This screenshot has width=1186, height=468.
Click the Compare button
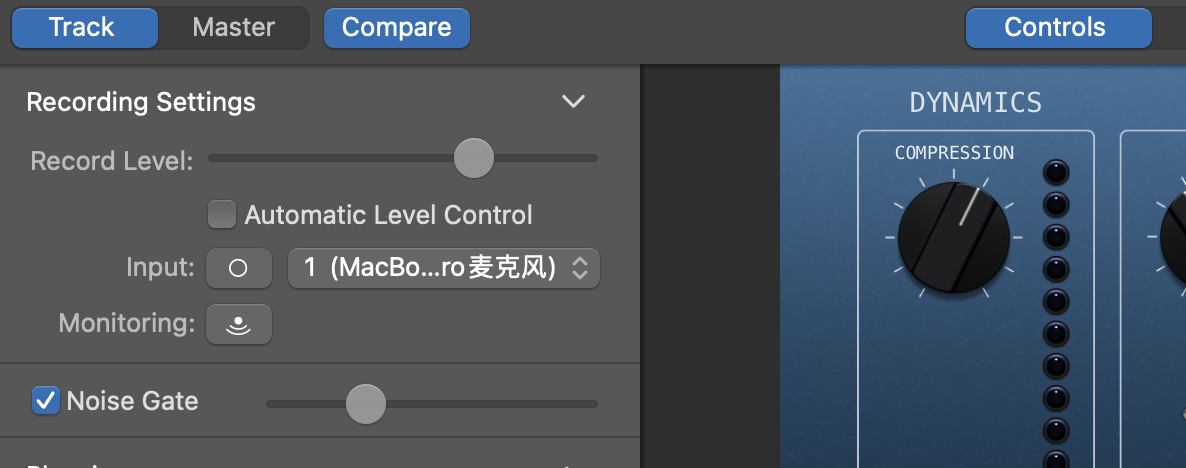[x=396, y=27]
